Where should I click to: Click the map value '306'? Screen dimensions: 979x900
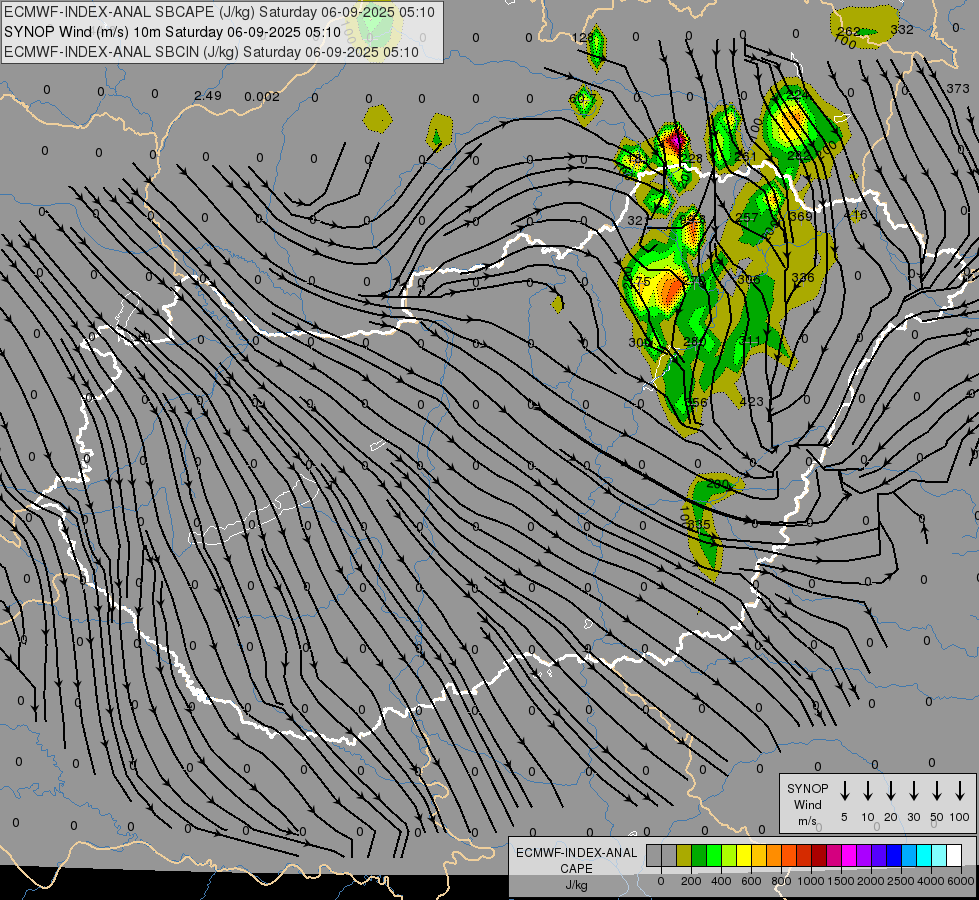(x=749, y=279)
